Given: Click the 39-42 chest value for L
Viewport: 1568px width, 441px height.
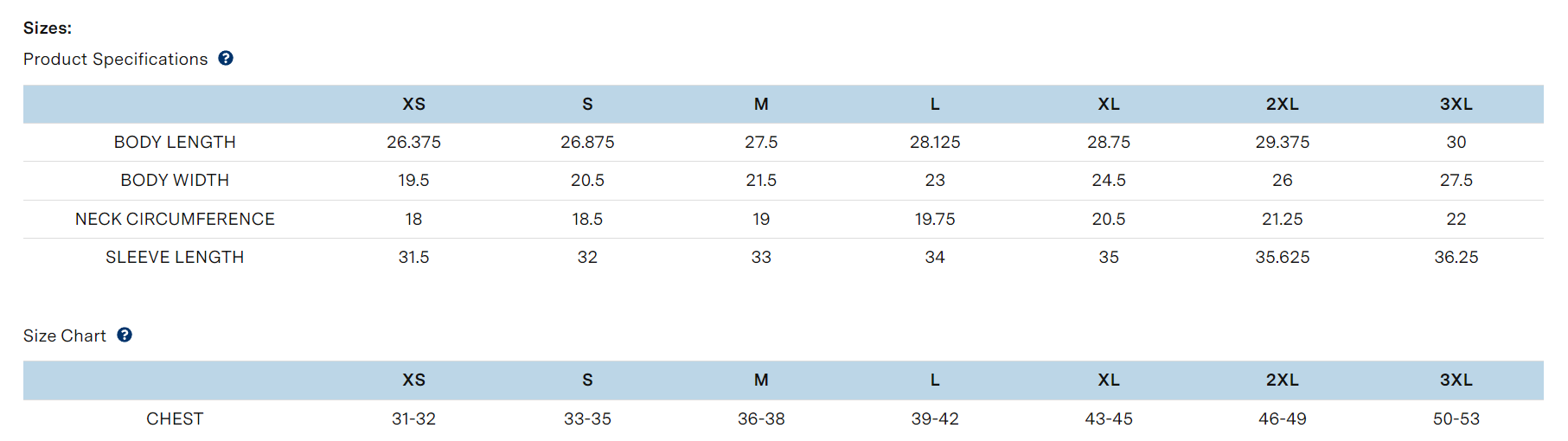Looking at the screenshot, I should click(x=935, y=419).
